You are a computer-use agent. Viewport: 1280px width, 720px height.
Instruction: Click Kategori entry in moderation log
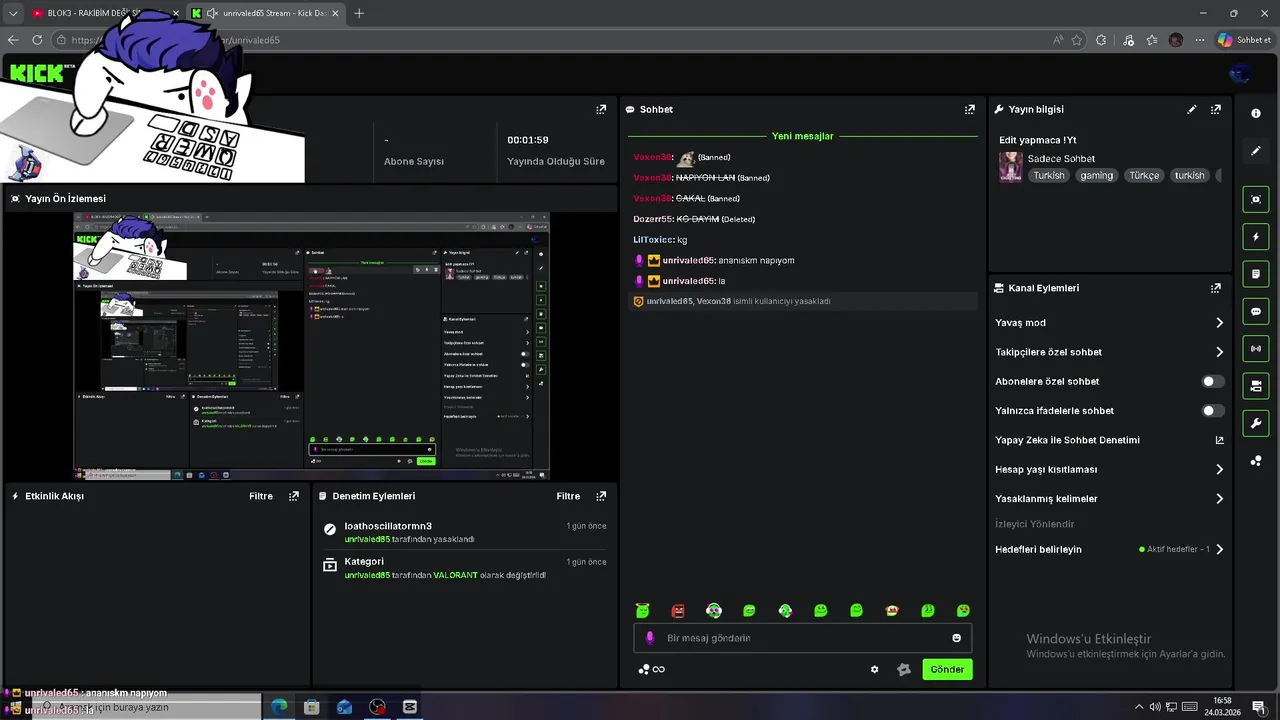[364, 562]
